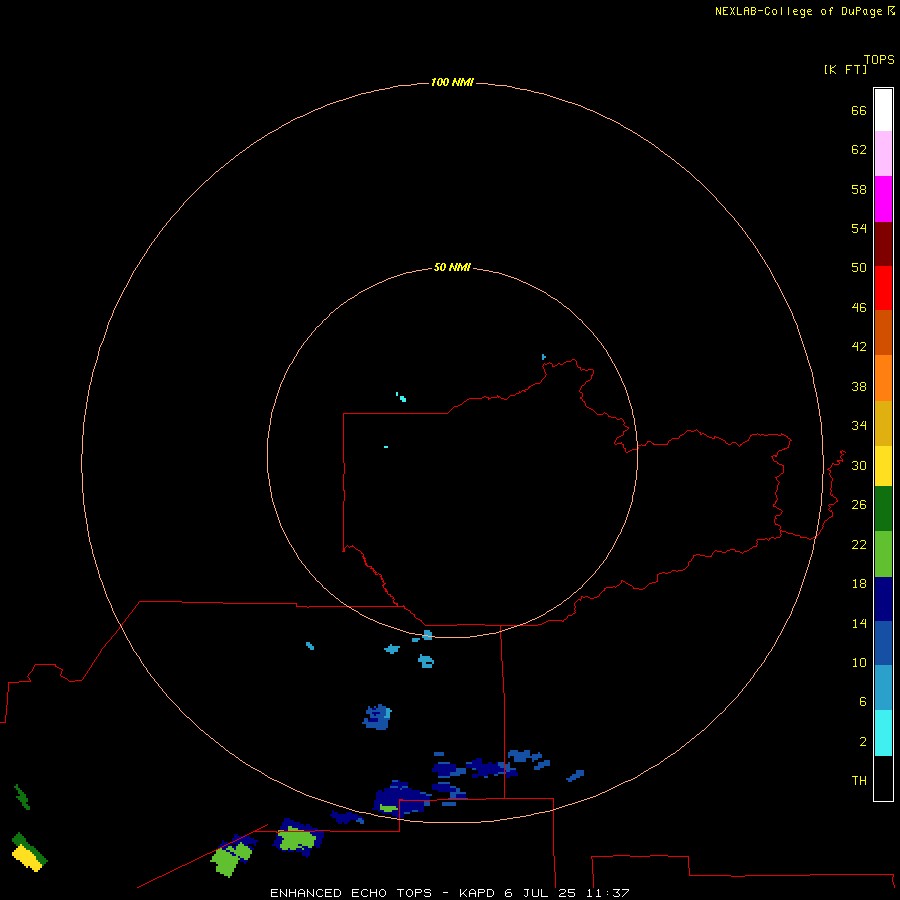The image size is (900, 900).
Task: Click the '6' legend value
Action: [863, 702]
